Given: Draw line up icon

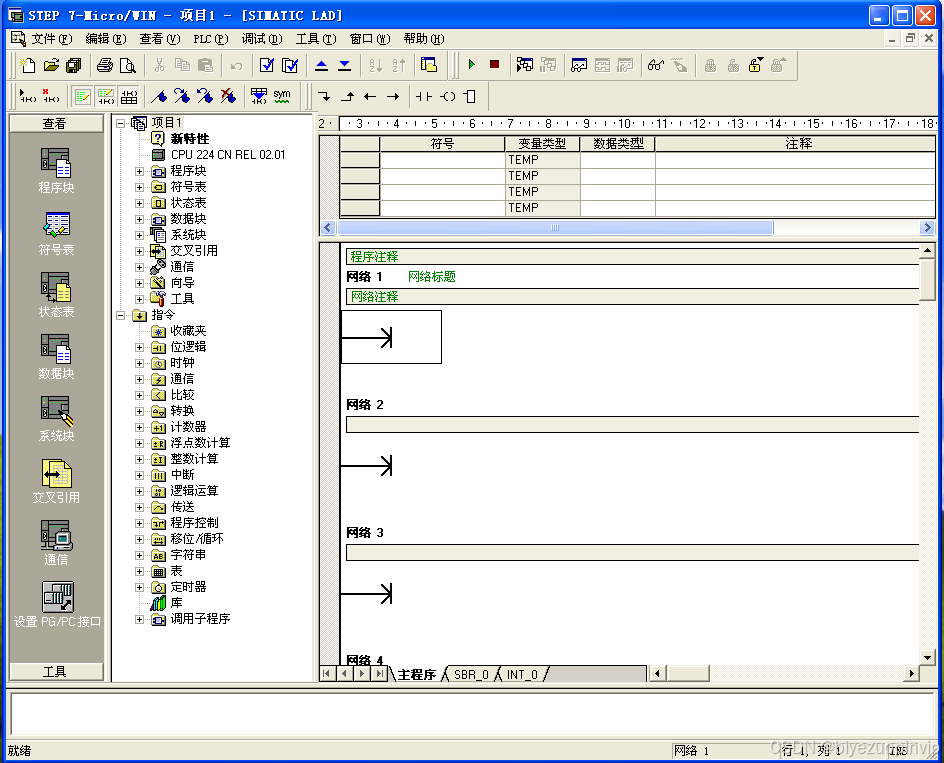Looking at the screenshot, I should coord(347,96).
